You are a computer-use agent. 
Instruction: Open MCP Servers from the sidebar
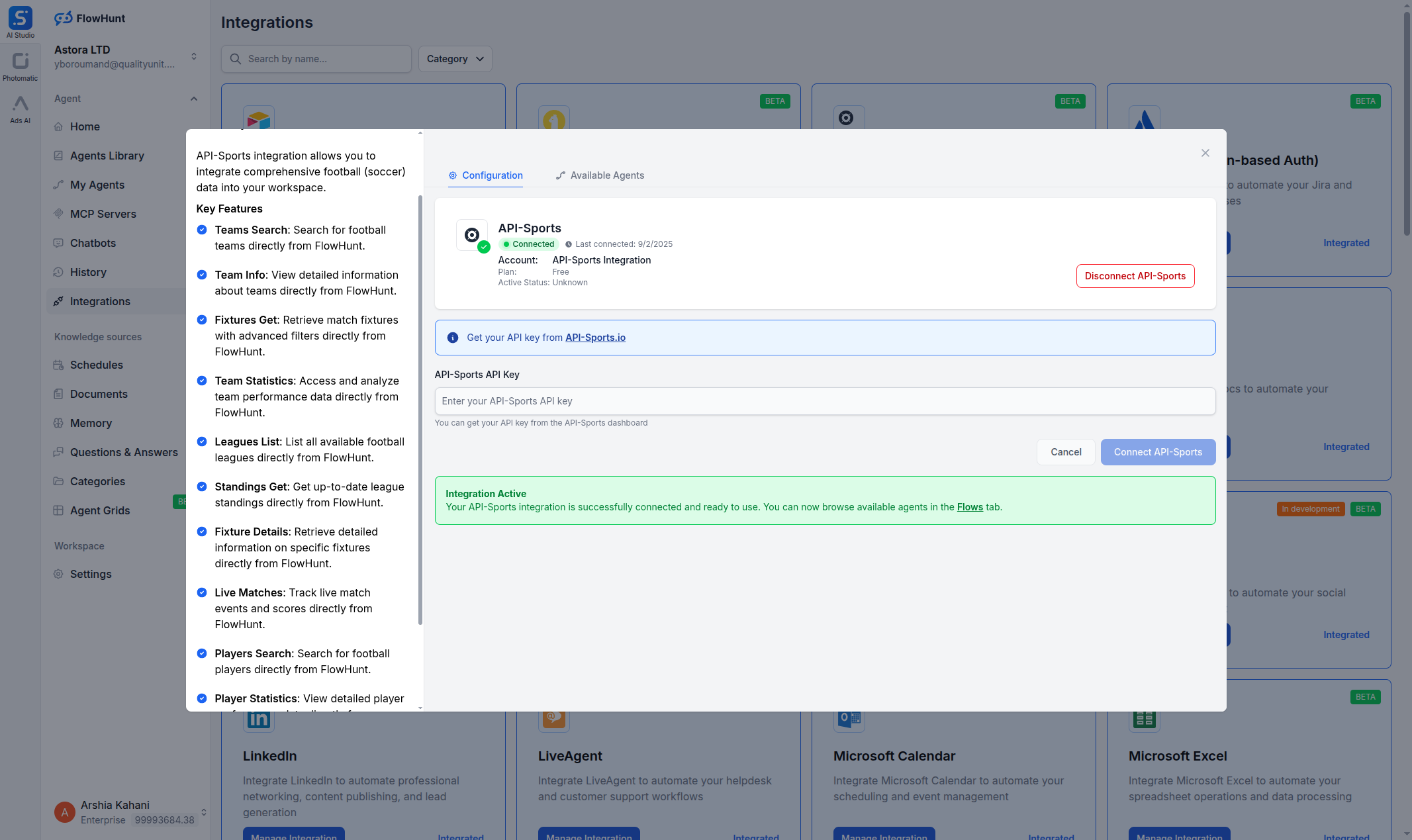tap(103, 214)
